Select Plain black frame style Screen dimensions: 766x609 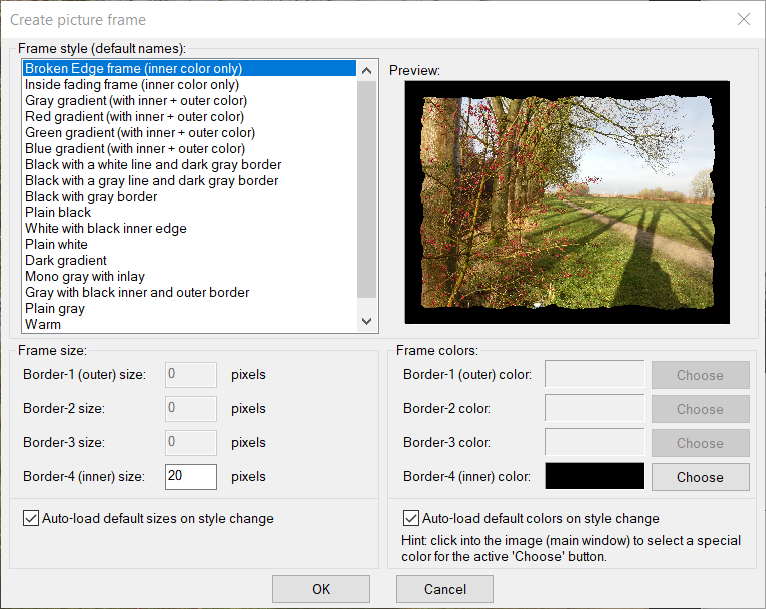pyautogui.click(x=58, y=213)
